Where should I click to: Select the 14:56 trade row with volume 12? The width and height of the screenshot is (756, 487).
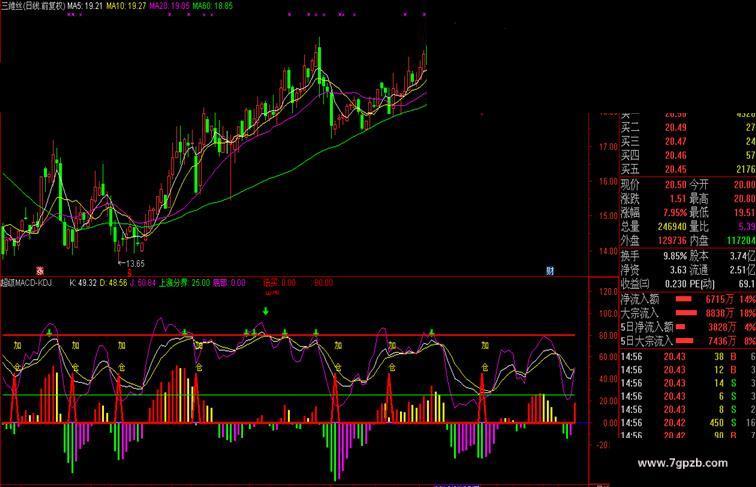tap(688, 370)
